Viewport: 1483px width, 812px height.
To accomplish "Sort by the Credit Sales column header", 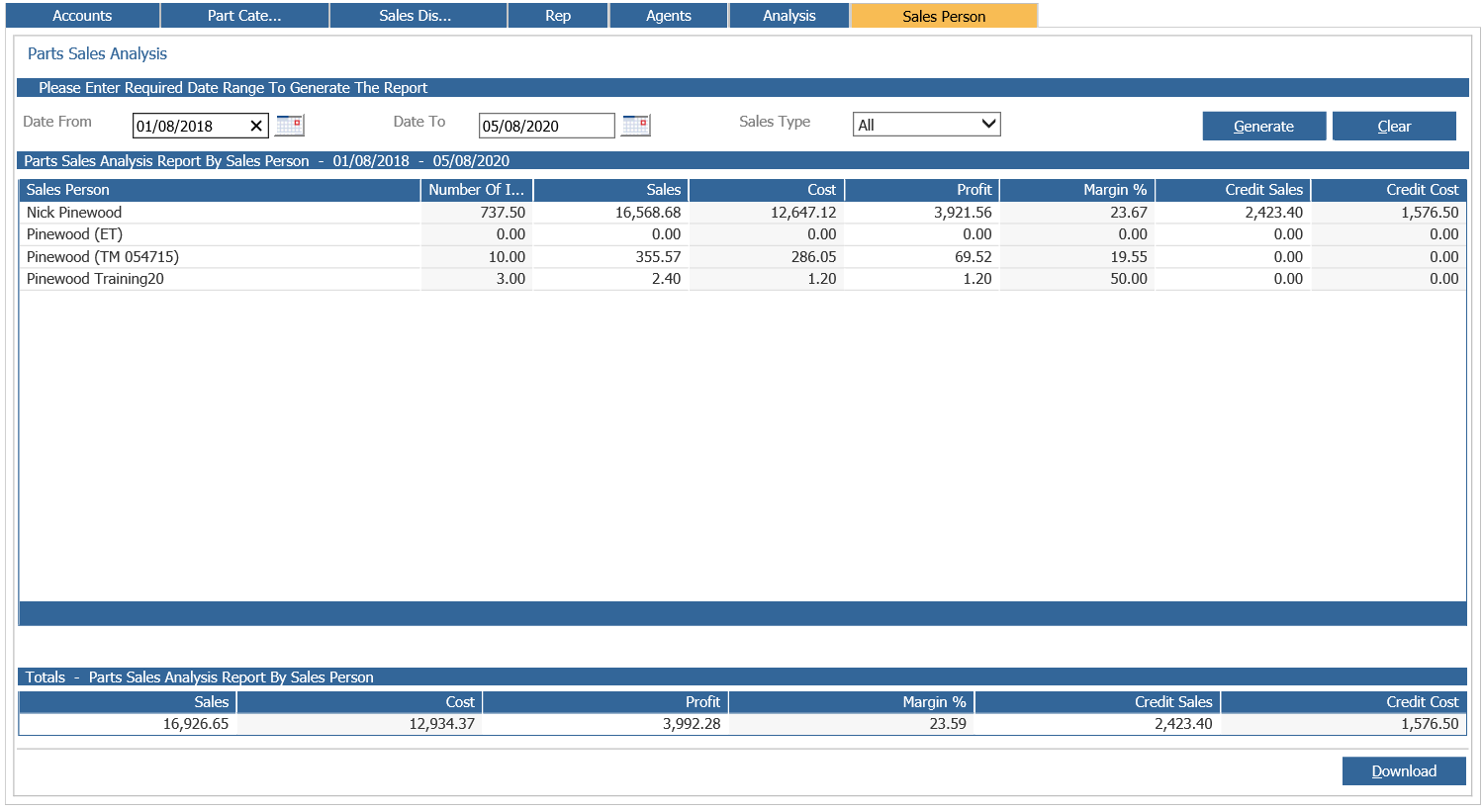I will point(1233,190).
